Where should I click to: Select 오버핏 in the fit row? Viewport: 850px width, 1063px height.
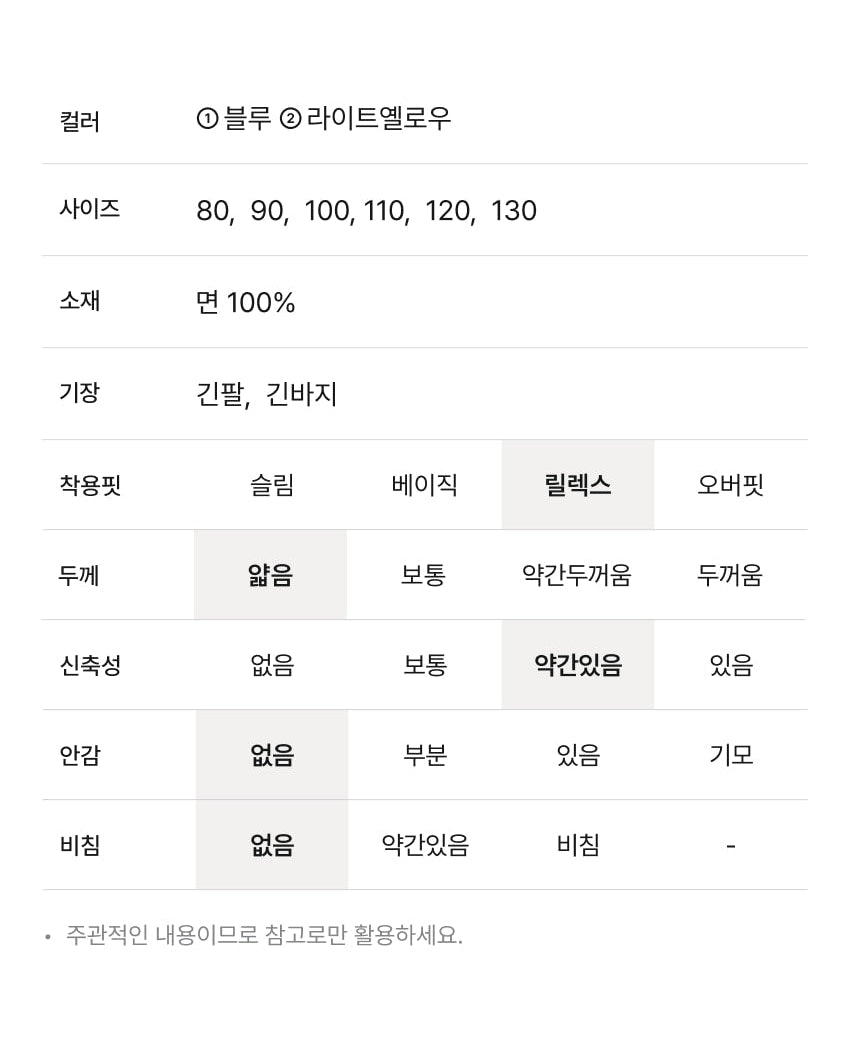(x=730, y=486)
